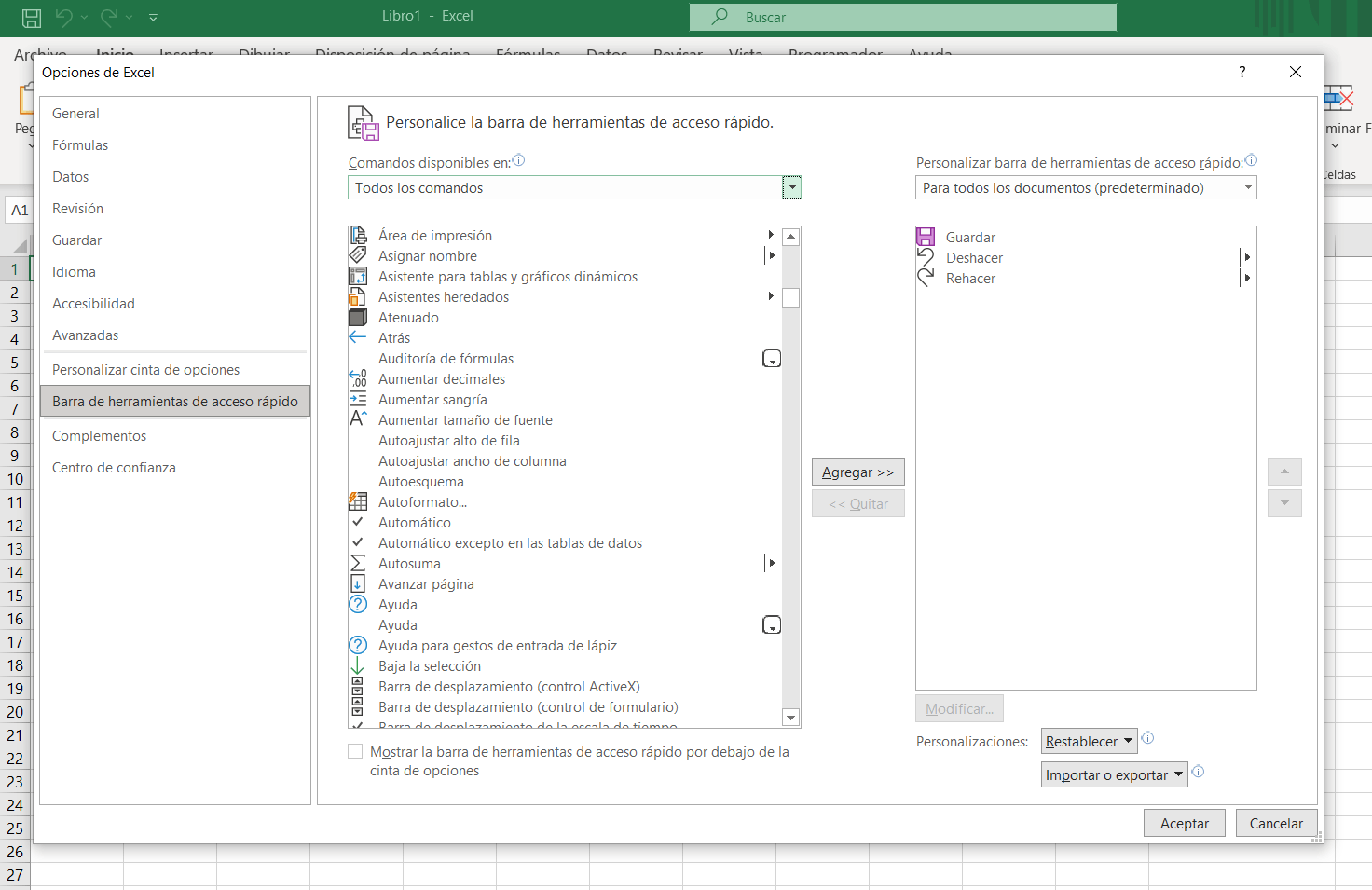Pick the Asignar nombre tag icon
The width and height of the screenshot is (1372, 890).
[358, 256]
